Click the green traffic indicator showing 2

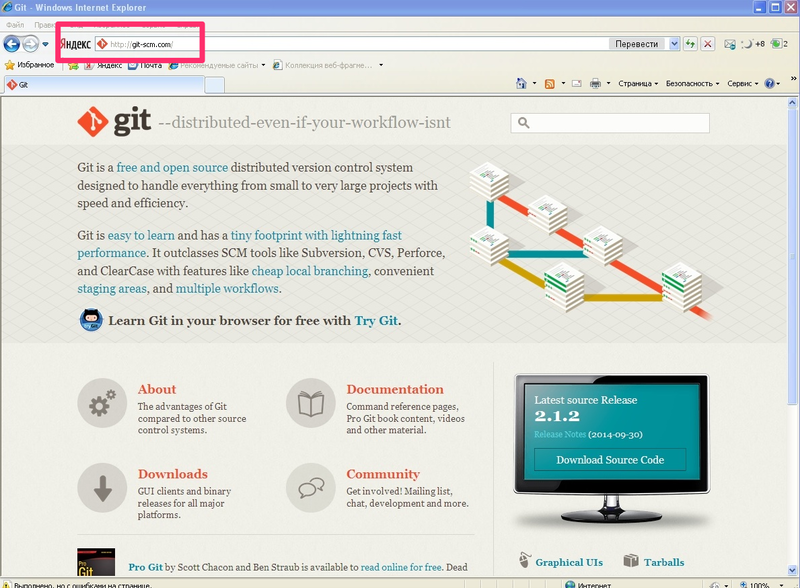coord(779,44)
